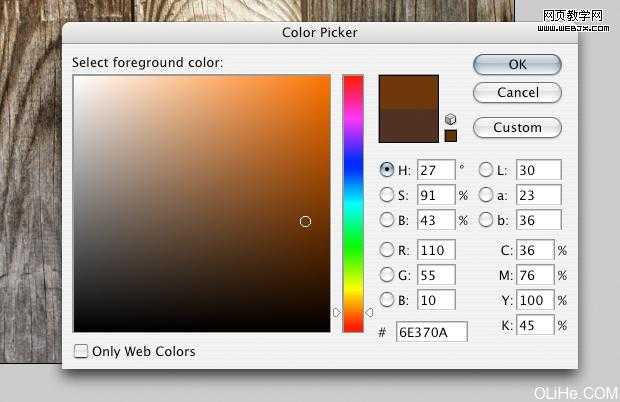Click the web-safe color cube warning icon
620x402 pixels.
point(450,119)
